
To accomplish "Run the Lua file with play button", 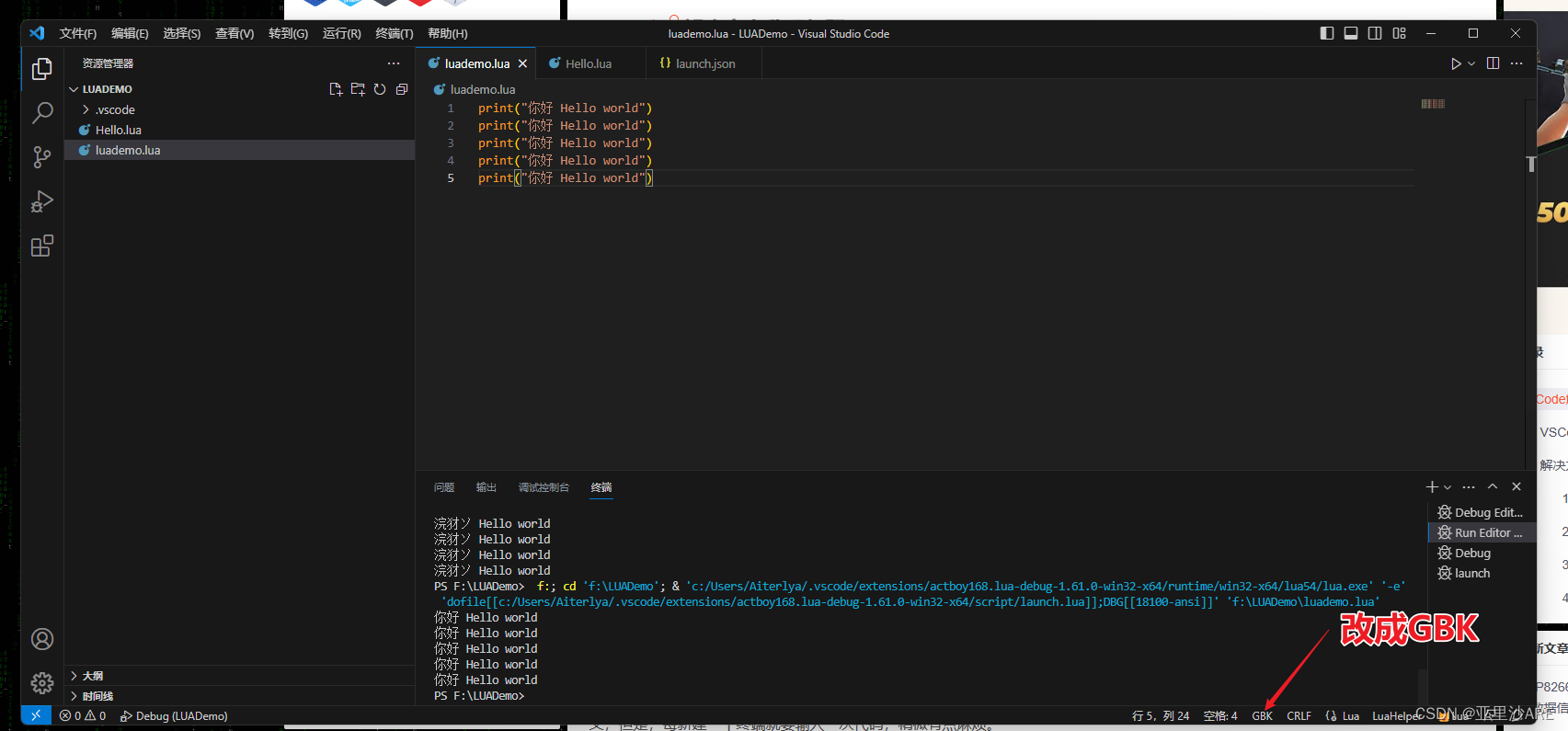I will (1456, 63).
